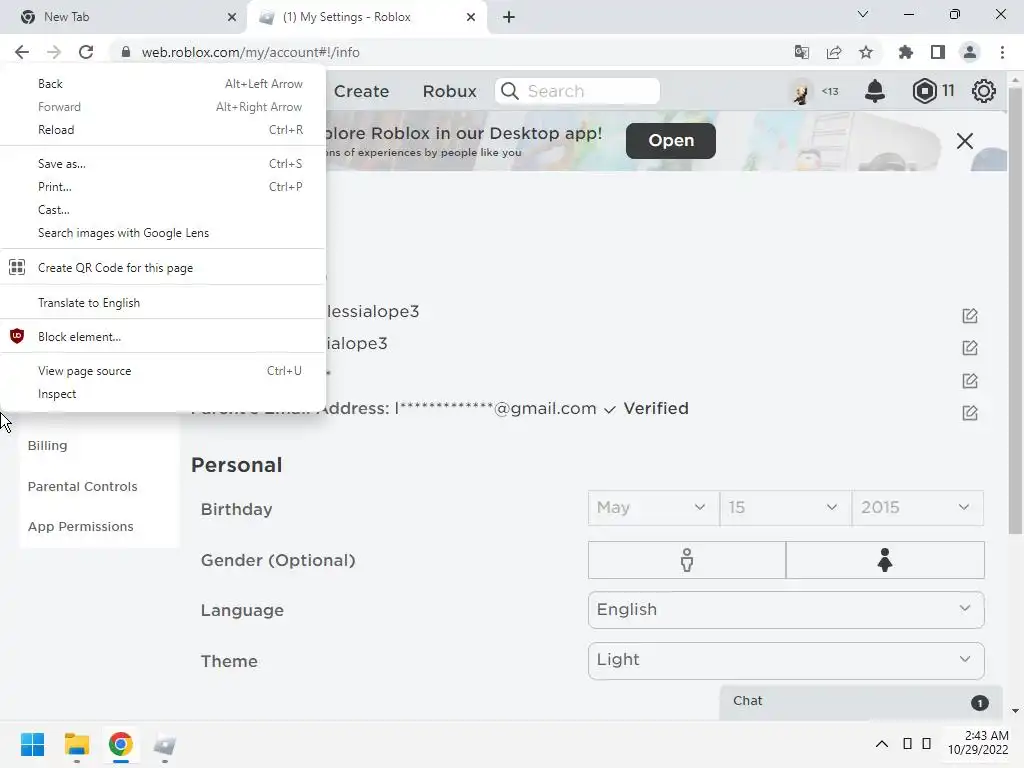The image size is (1024, 768).
Task: Click the page vertical scrollbar thumb
Action: tap(1015, 310)
